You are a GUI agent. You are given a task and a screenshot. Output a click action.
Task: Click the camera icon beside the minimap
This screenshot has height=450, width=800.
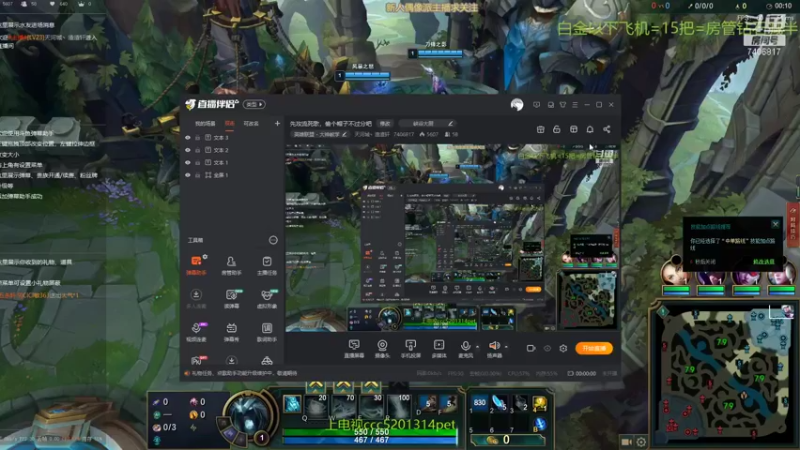click(627, 442)
